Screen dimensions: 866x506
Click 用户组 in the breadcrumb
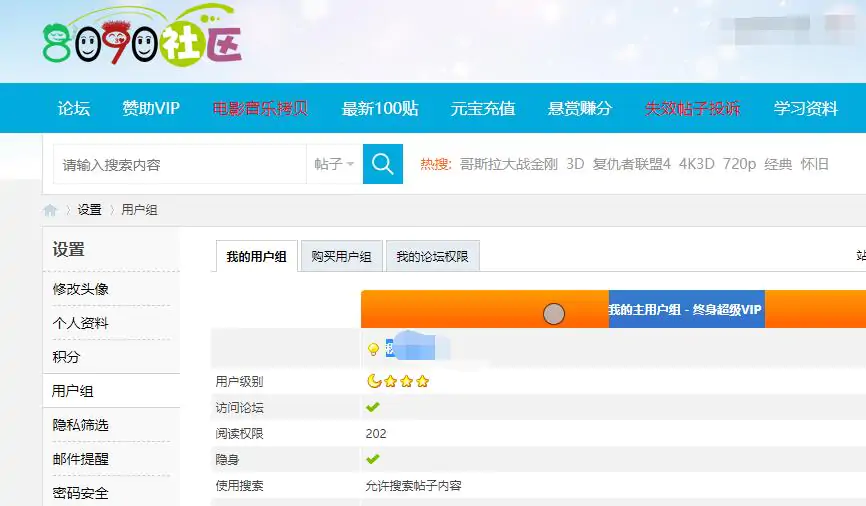pyautogui.click(x=139, y=210)
